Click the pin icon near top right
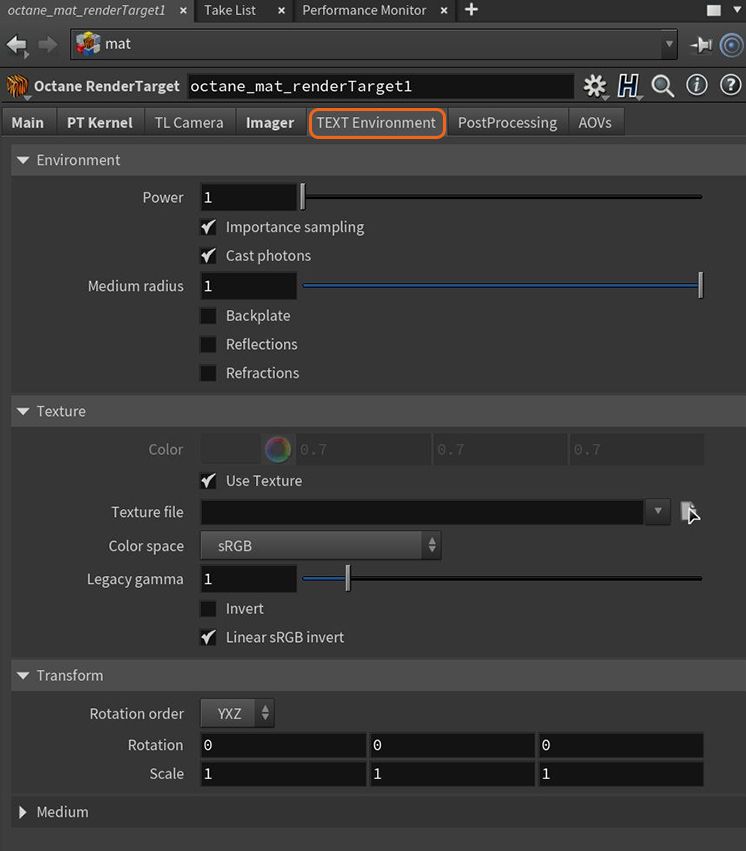Screen dimensions: 746x851 (703, 44)
